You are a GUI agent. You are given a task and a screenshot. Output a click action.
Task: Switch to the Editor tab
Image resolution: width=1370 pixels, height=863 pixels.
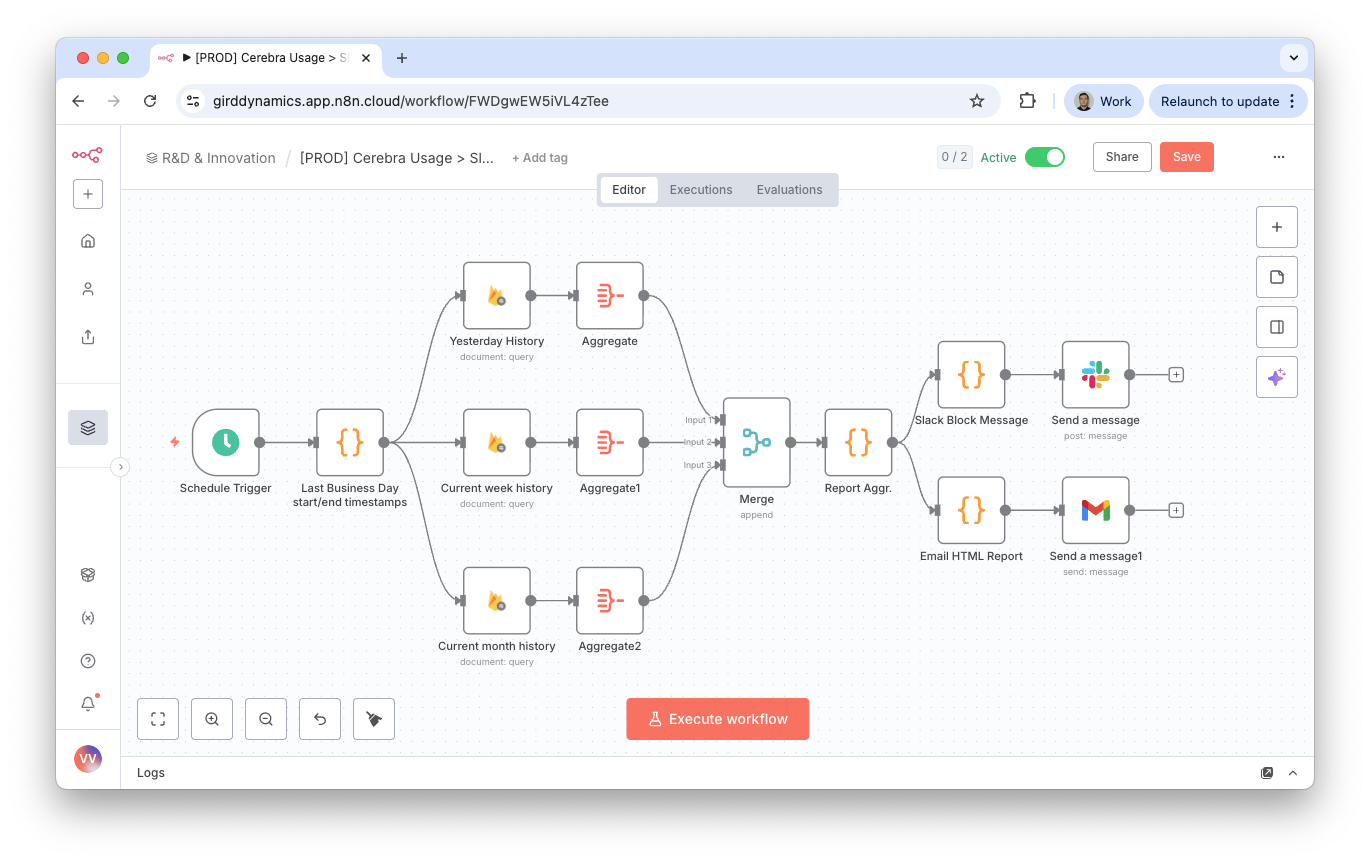pos(629,190)
